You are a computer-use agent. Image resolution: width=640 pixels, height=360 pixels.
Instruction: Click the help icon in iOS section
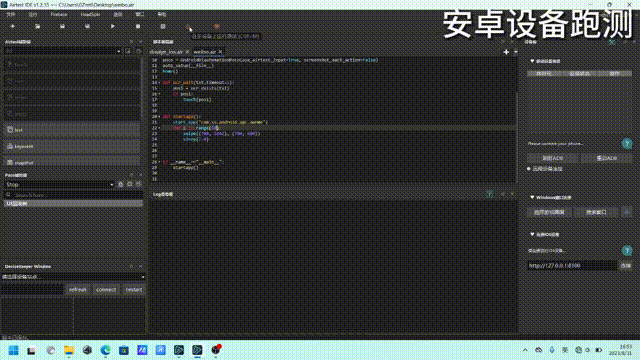(x=627, y=251)
